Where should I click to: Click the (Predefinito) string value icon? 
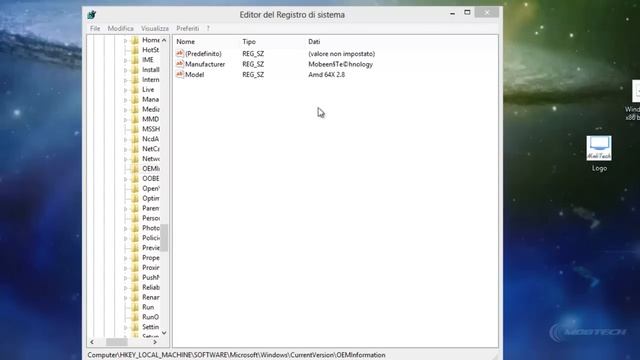tap(180, 53)
